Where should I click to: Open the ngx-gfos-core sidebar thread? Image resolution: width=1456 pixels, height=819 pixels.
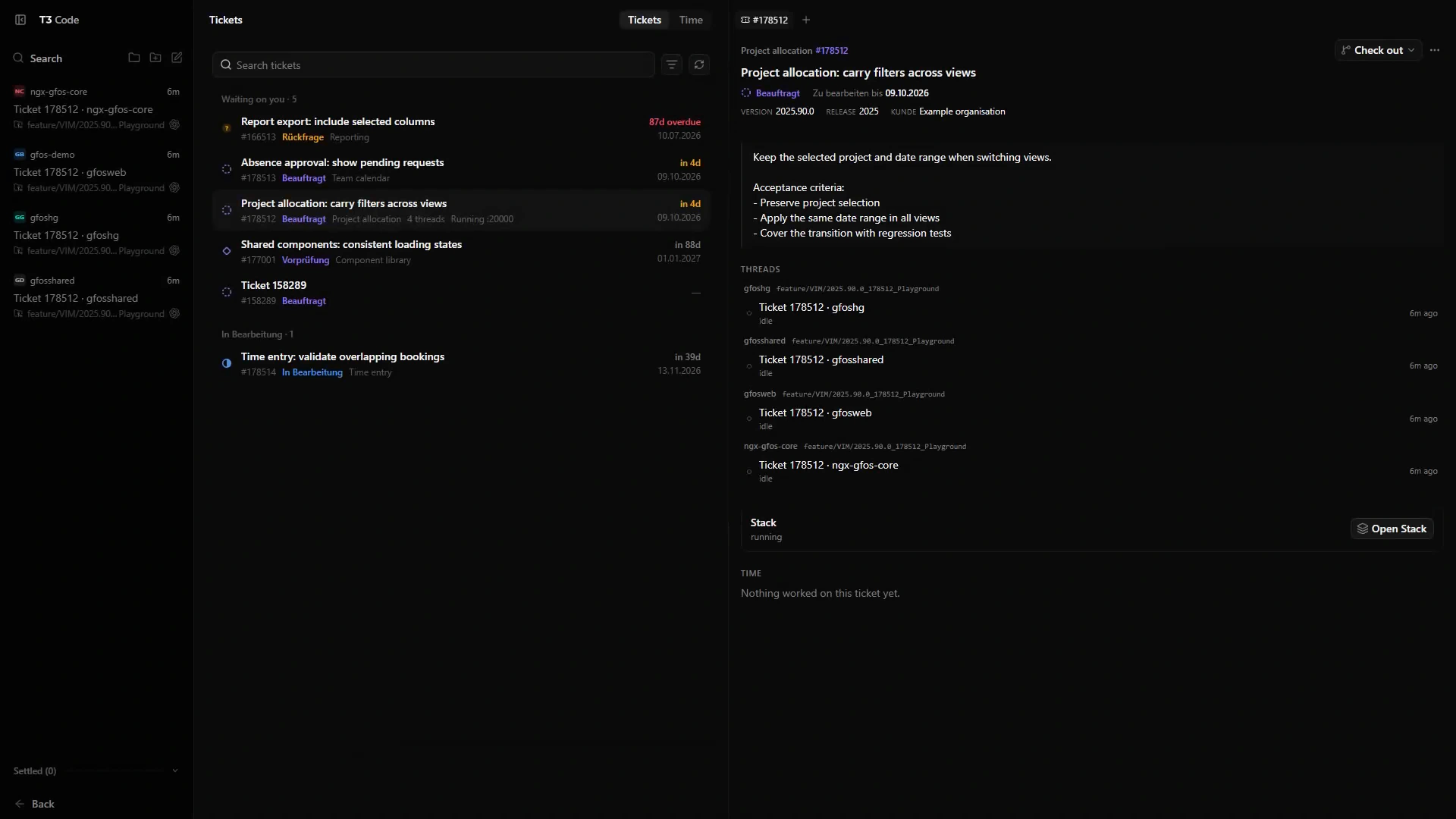(96, 108)
